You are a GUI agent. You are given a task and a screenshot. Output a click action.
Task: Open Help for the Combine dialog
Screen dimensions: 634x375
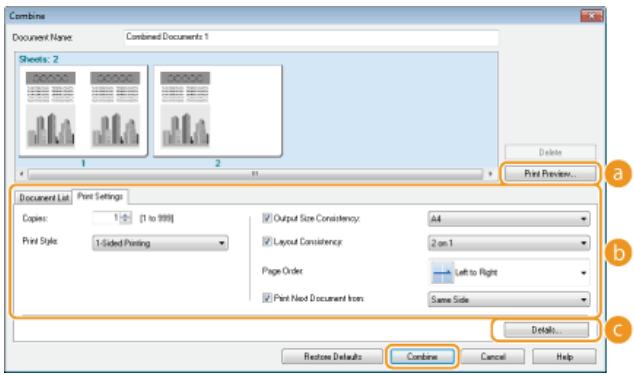564,356
